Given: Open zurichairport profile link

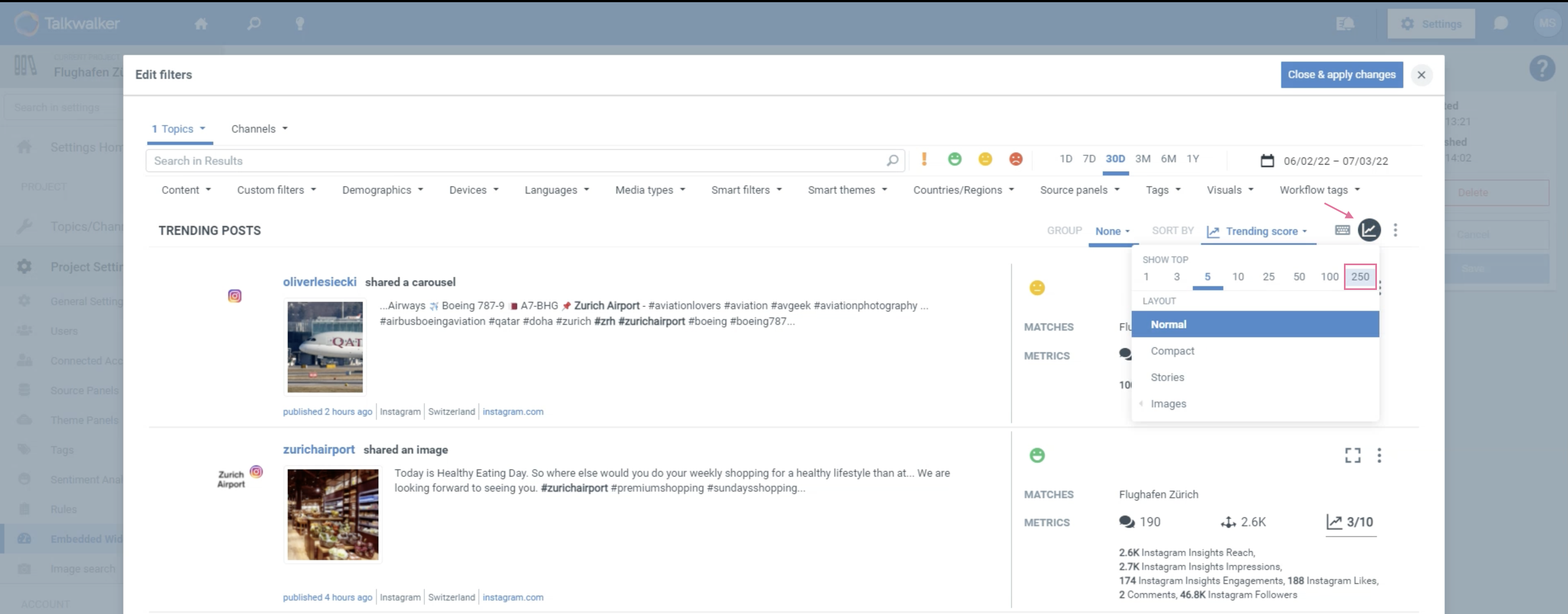Looking at the screenshot, I should coord(318,449).
